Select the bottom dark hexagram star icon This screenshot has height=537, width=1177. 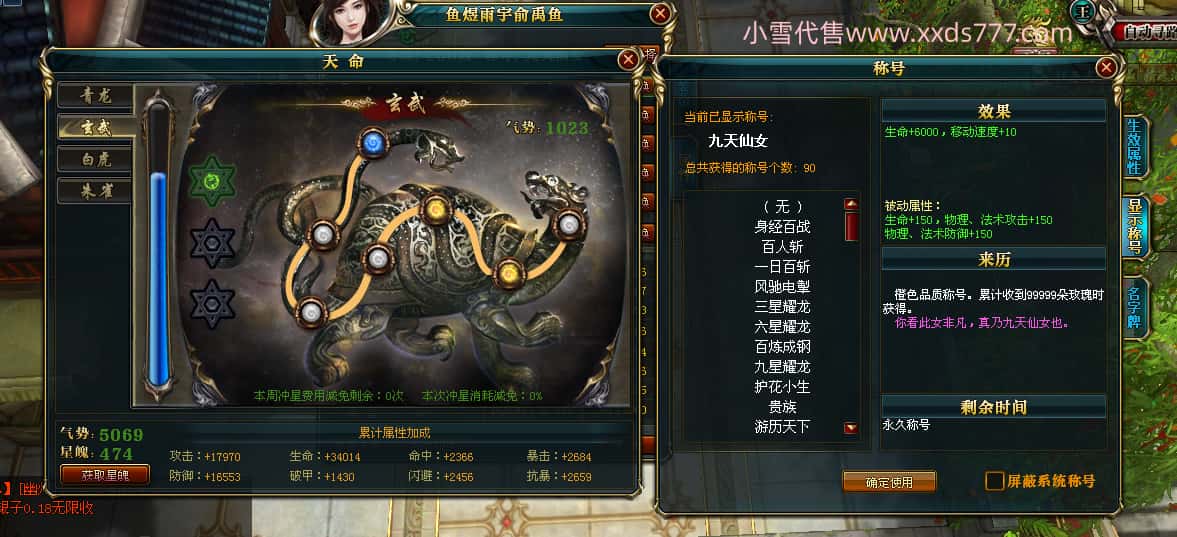point(212,303)
